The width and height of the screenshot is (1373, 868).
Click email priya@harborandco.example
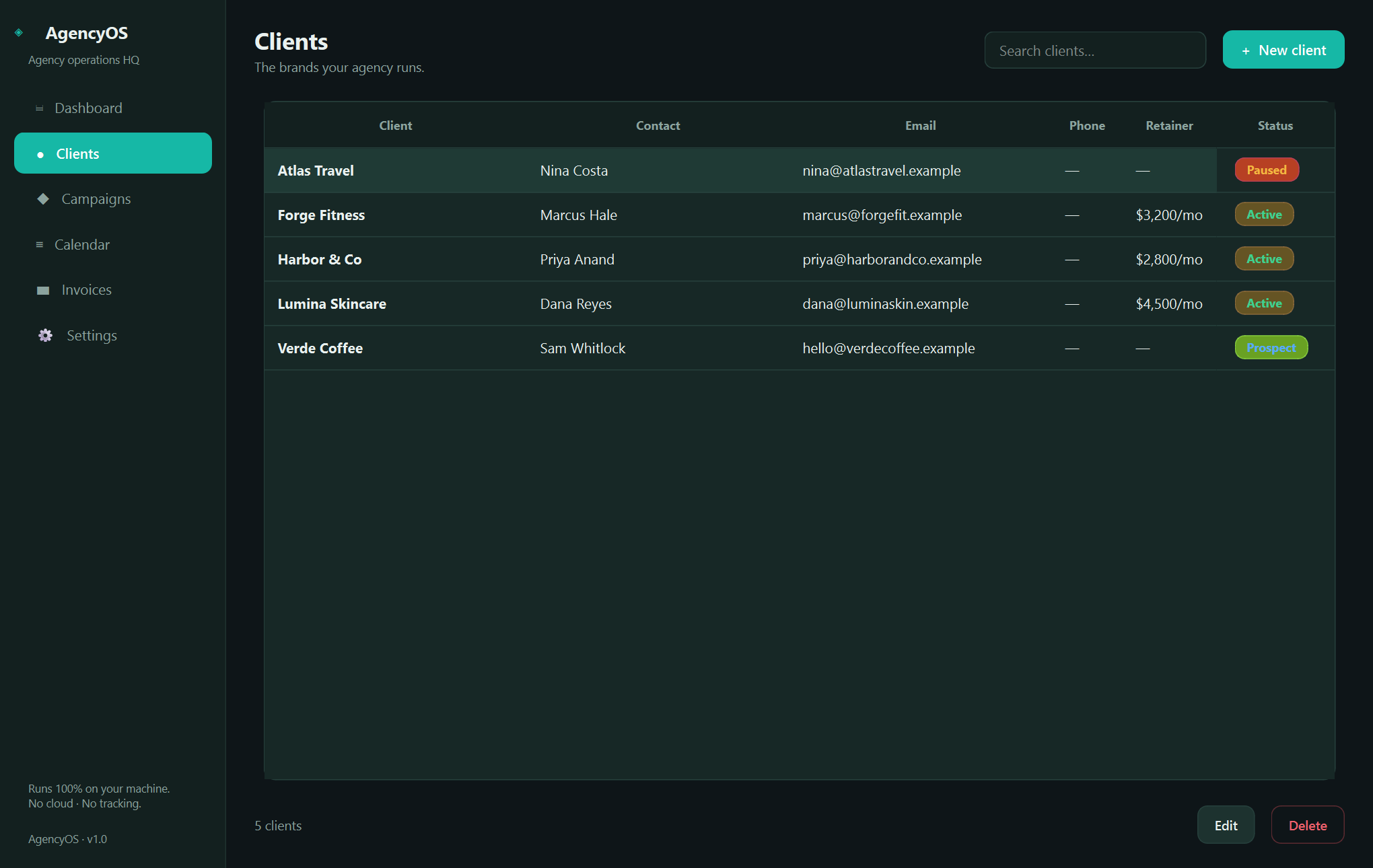tap(892, 260)
